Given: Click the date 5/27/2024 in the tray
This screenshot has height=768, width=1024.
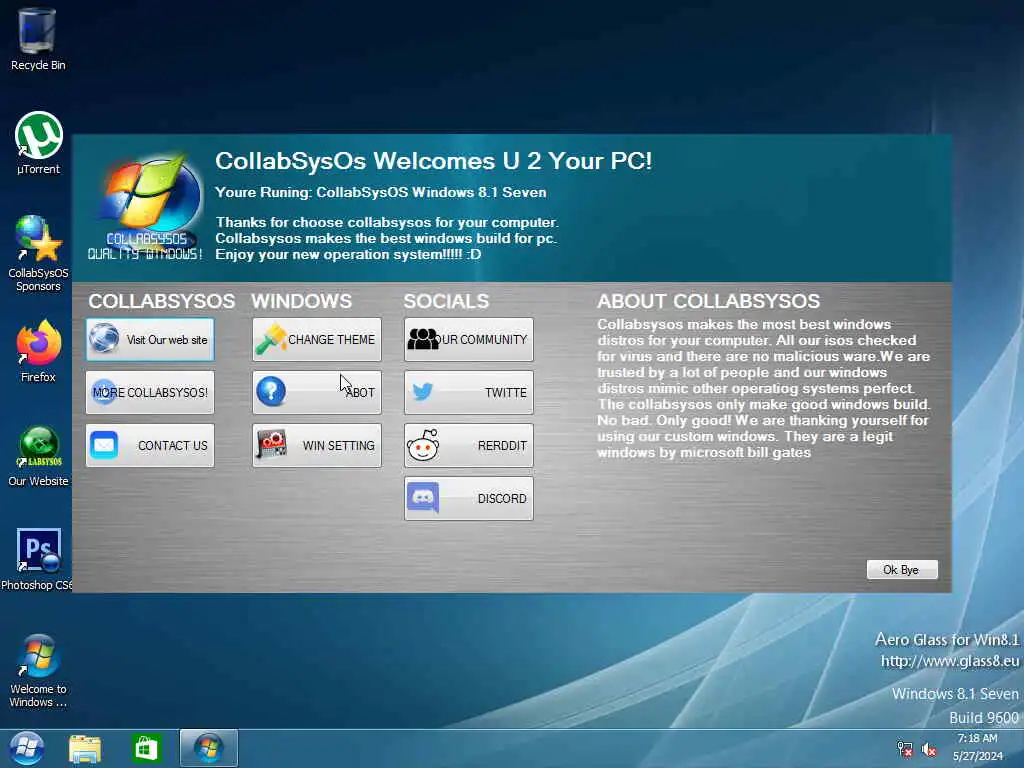Looking at the screenshot, I should click(977, 756).
